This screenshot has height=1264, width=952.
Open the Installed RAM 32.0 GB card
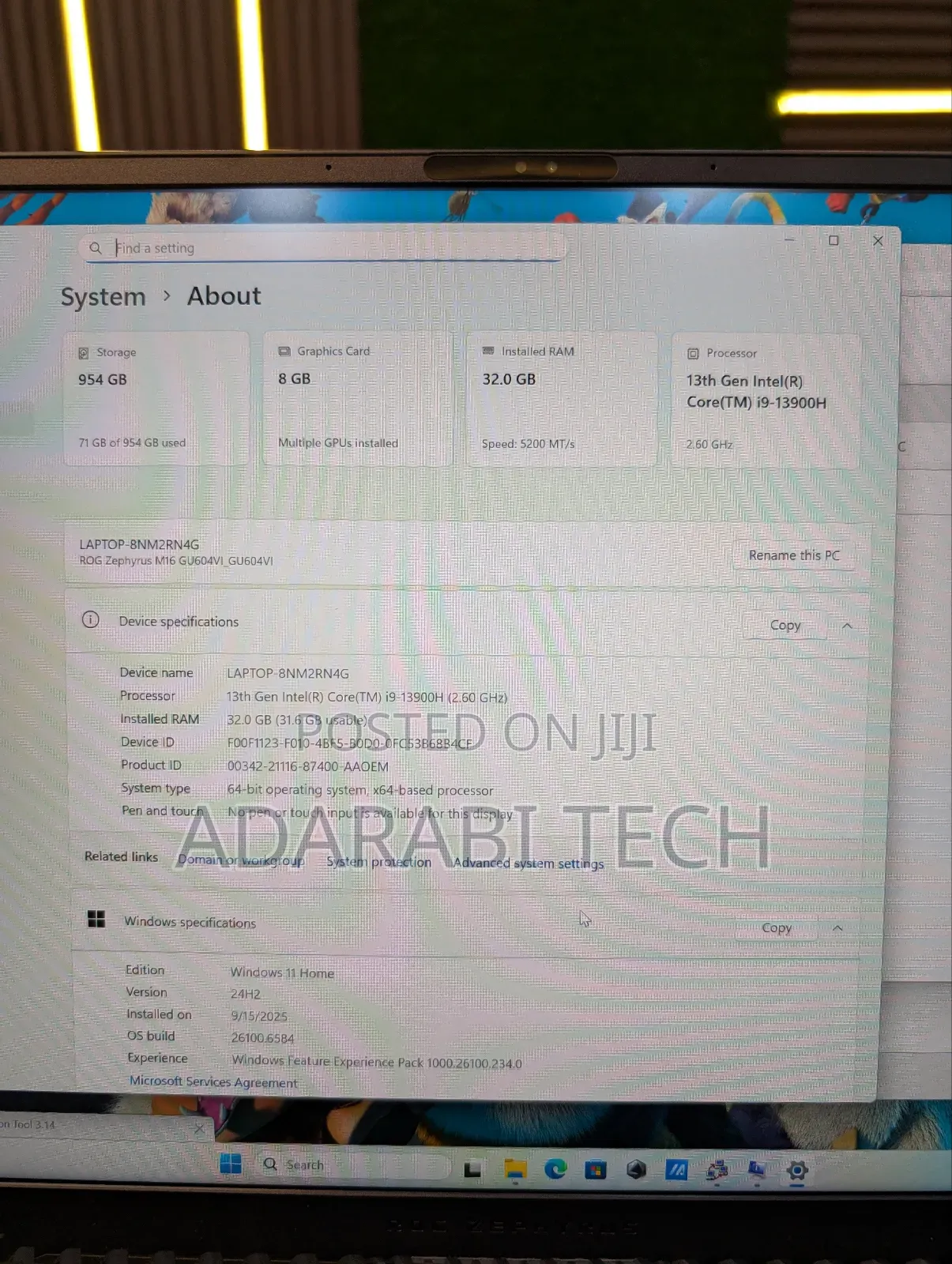pos(562,398)
